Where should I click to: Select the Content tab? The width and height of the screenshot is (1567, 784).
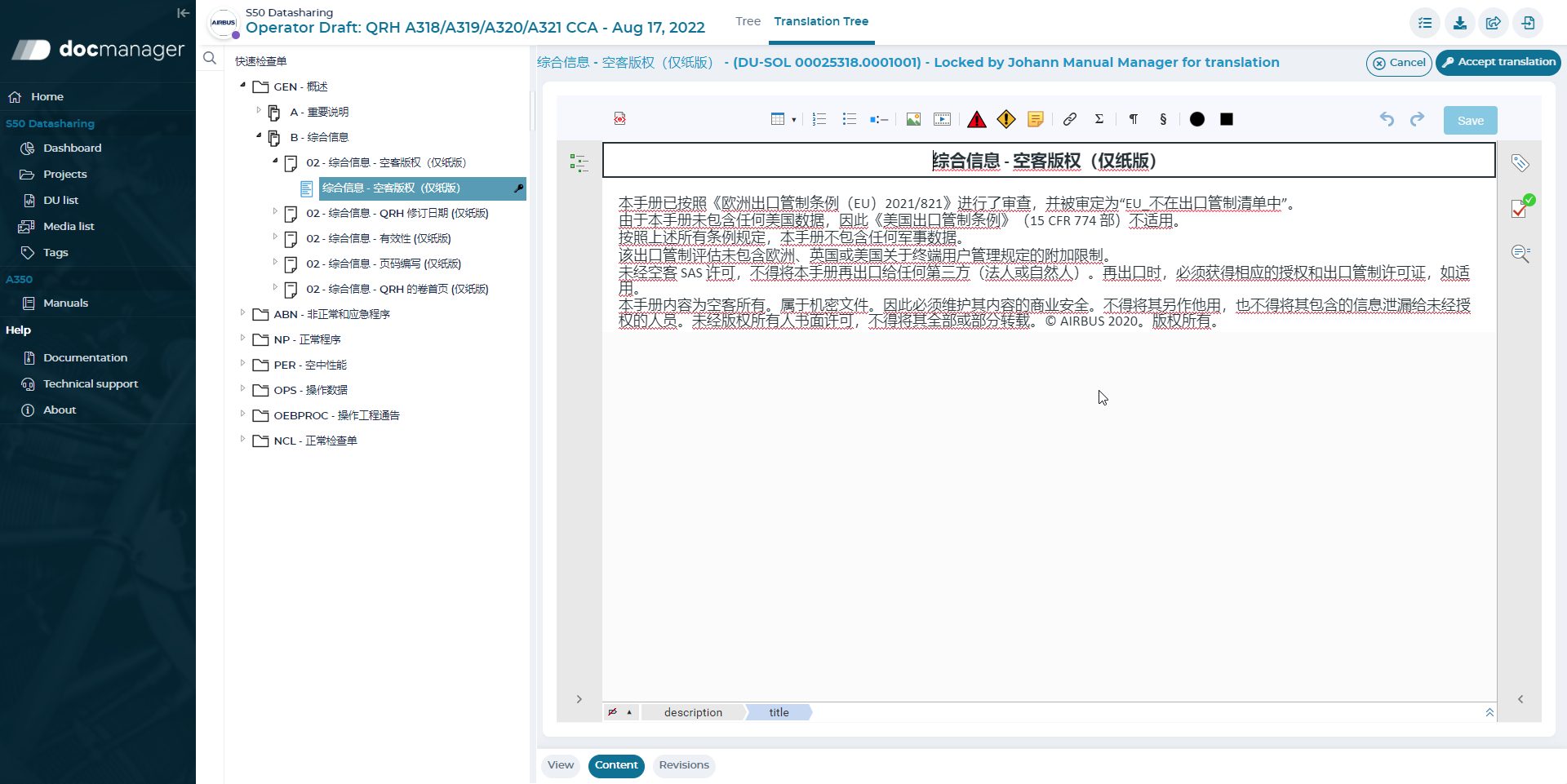[x=616, y=765]
